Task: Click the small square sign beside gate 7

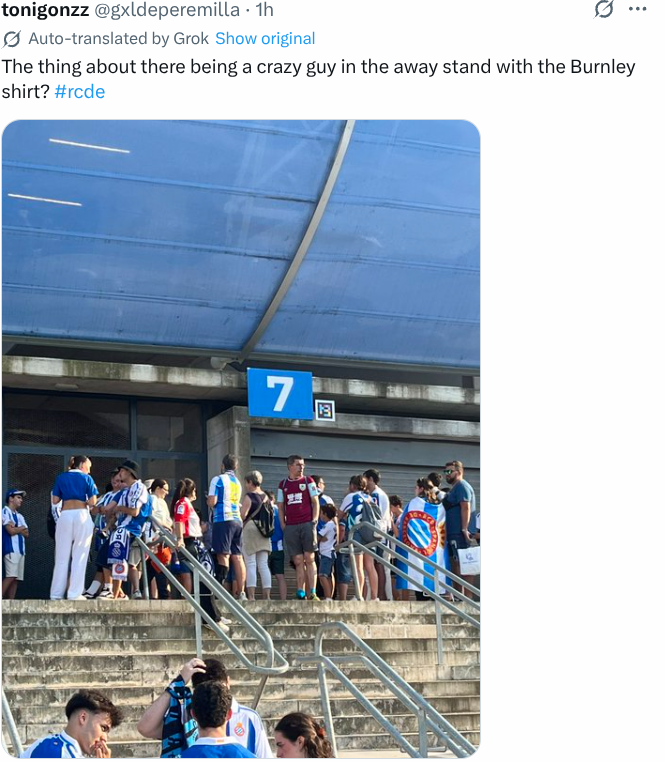Action: point(324,410)
